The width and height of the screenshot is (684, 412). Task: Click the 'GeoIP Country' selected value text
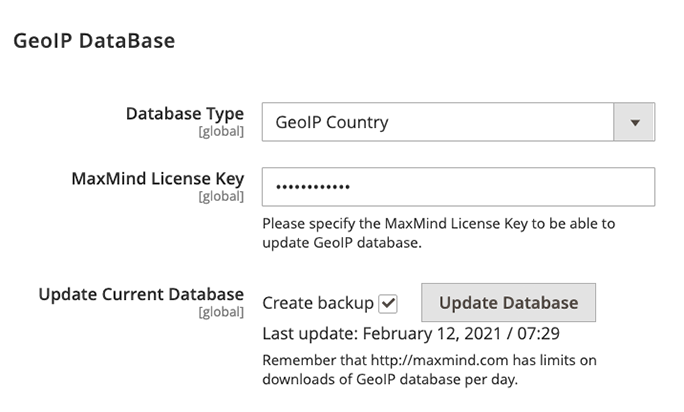(x=332, y=123)
